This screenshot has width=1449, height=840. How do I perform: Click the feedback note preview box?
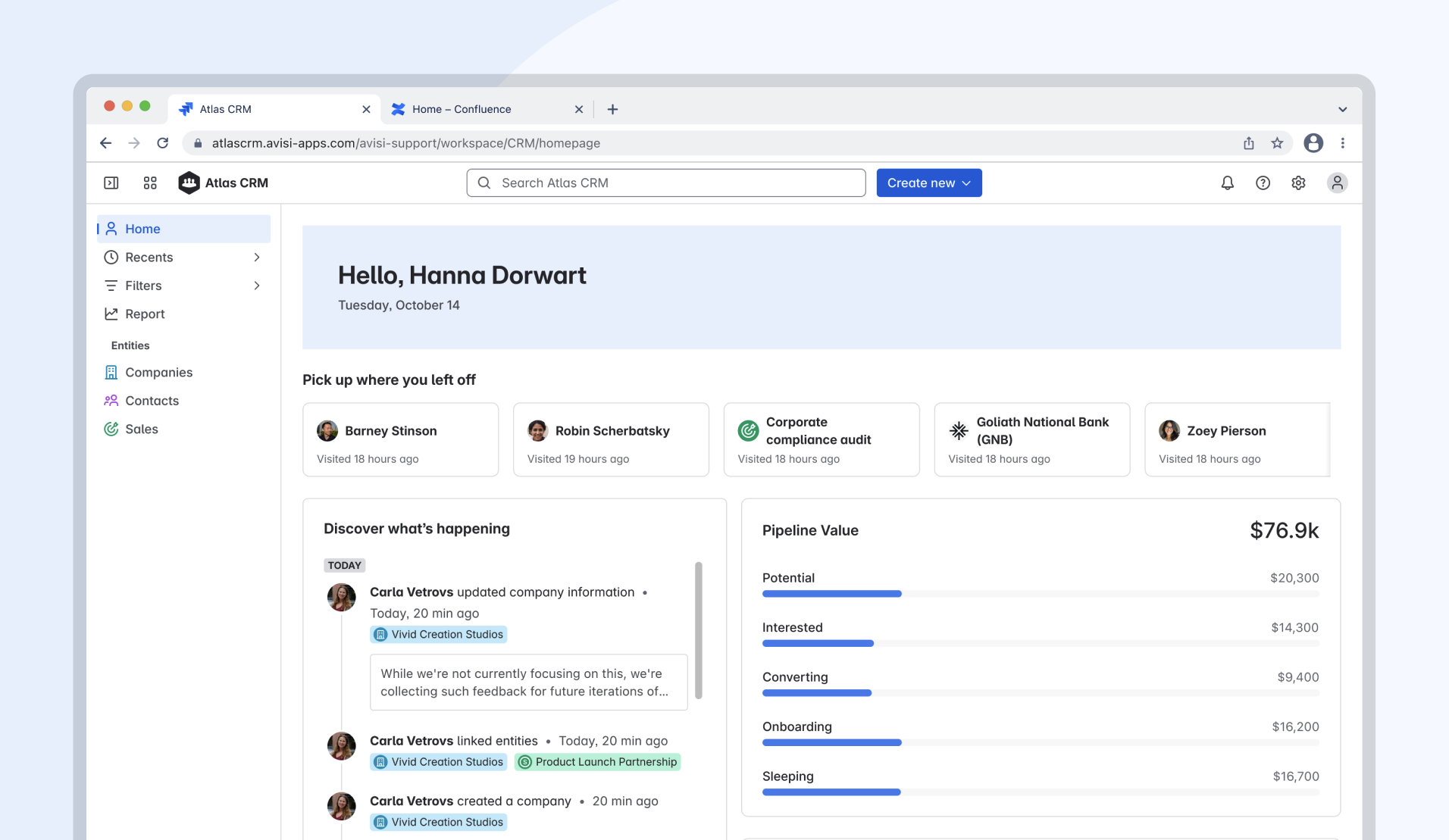(528, 682)
